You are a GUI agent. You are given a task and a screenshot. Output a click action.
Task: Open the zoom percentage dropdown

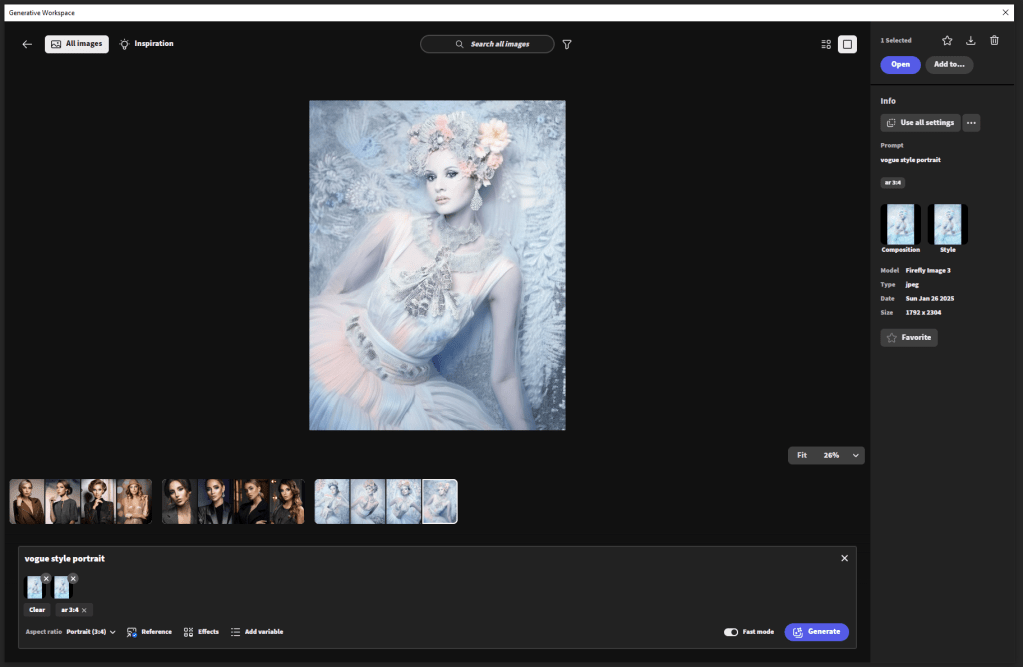pos(855,455)
